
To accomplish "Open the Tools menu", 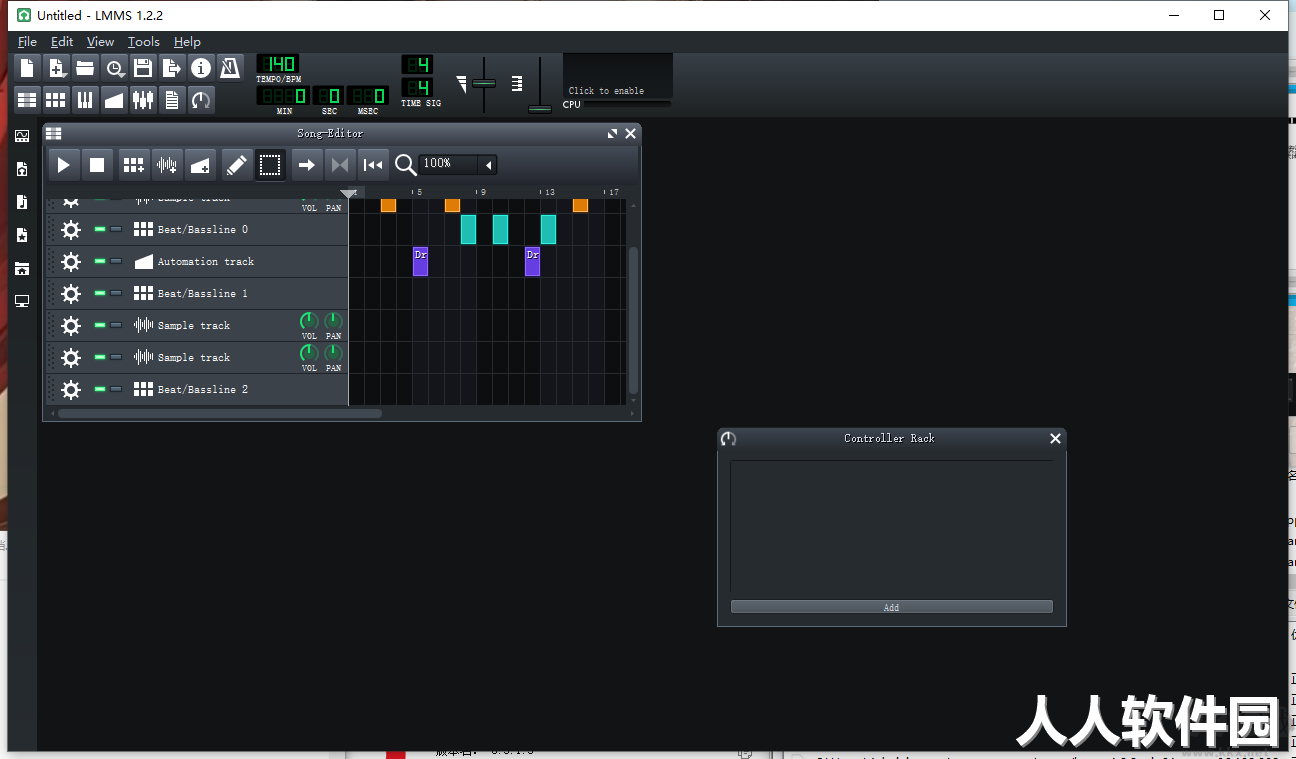I will click(143, 42).
